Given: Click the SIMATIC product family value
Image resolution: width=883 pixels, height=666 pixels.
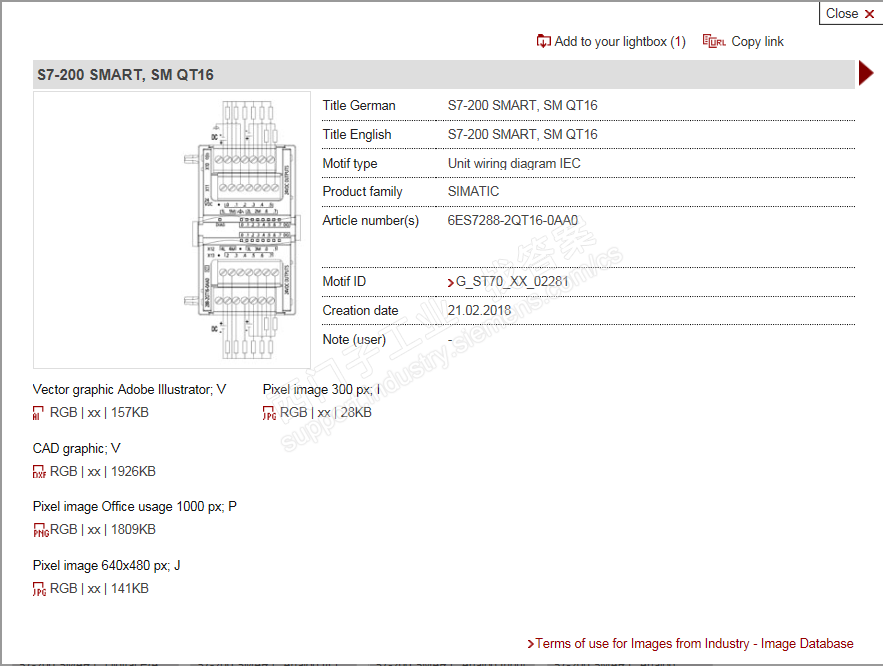Looking at the screenshot, I should [473, 192].
